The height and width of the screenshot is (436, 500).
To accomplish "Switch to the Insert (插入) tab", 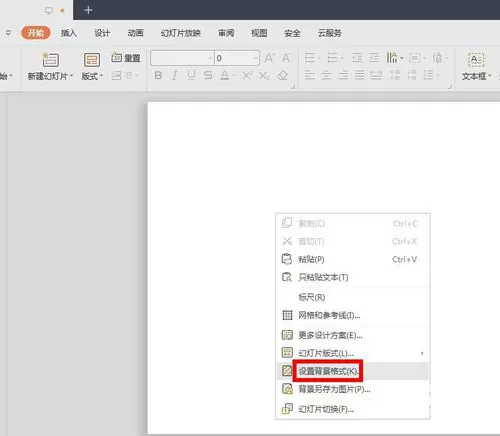I will coord(69,33).
